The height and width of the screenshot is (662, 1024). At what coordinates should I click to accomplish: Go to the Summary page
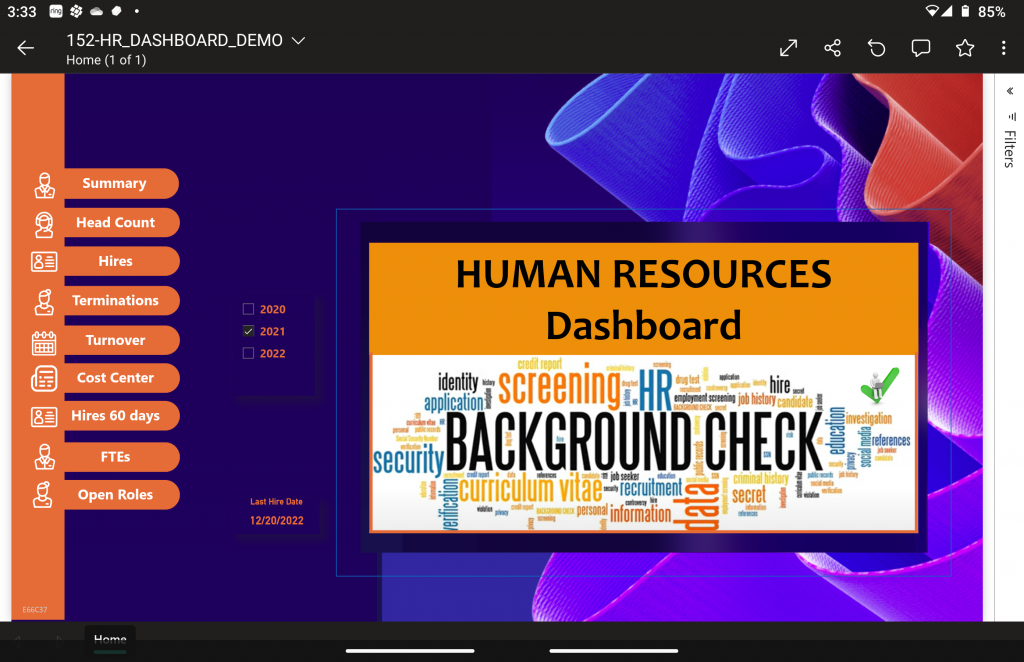point(115,184)
